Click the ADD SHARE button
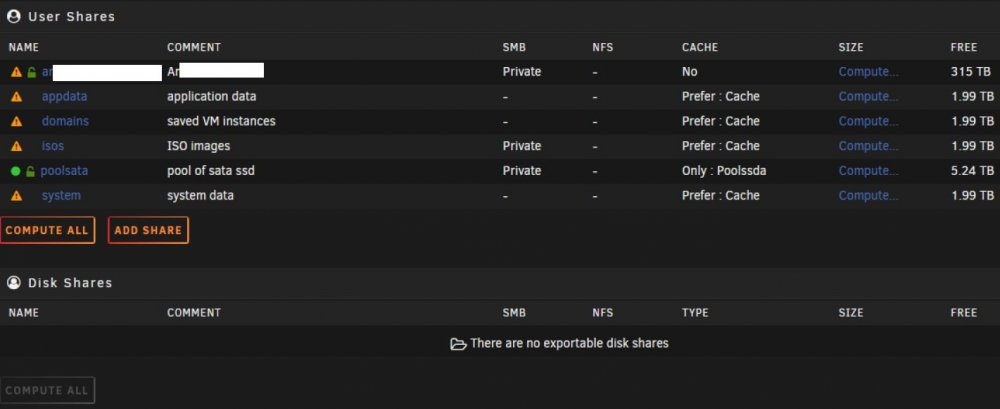 [148, 230]
